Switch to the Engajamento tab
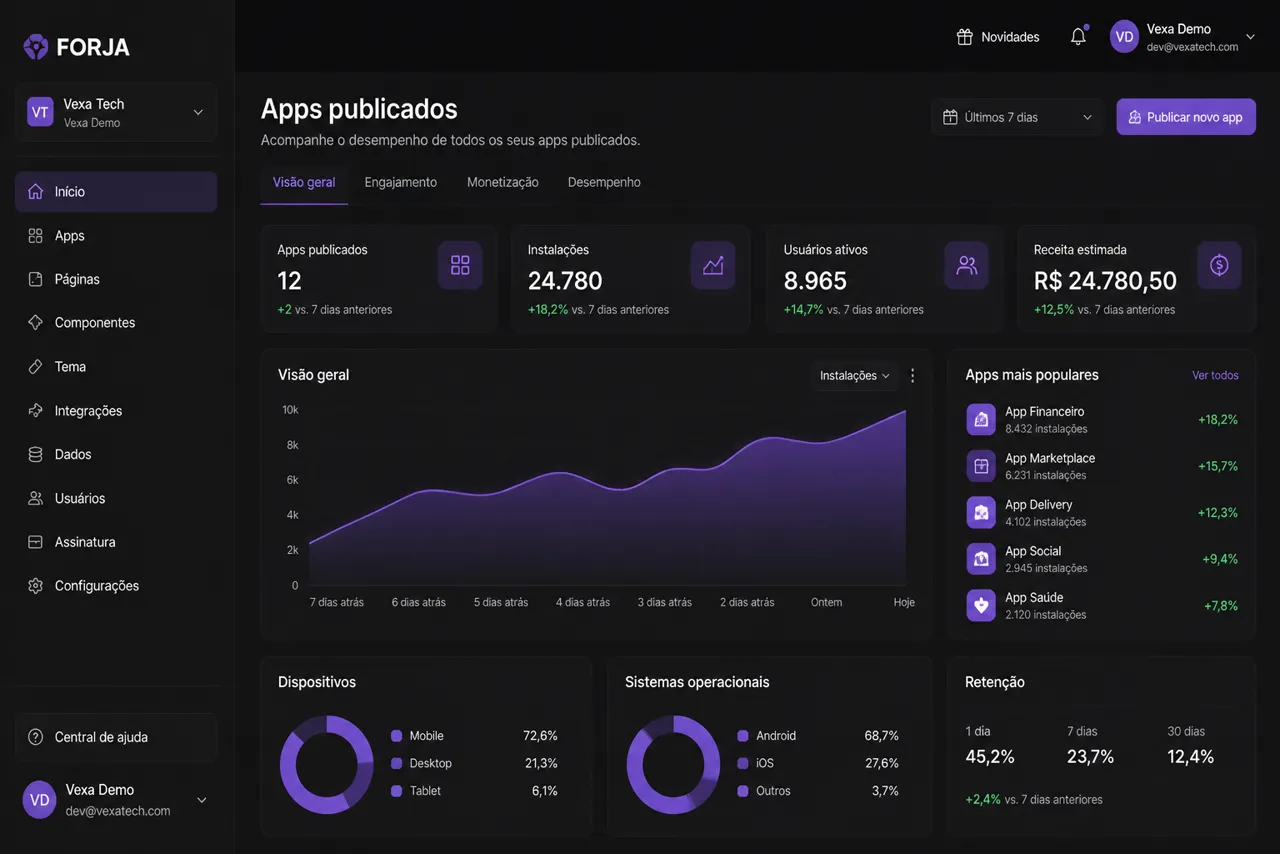This screenshot has width=1280, height=854. point(400,183)
